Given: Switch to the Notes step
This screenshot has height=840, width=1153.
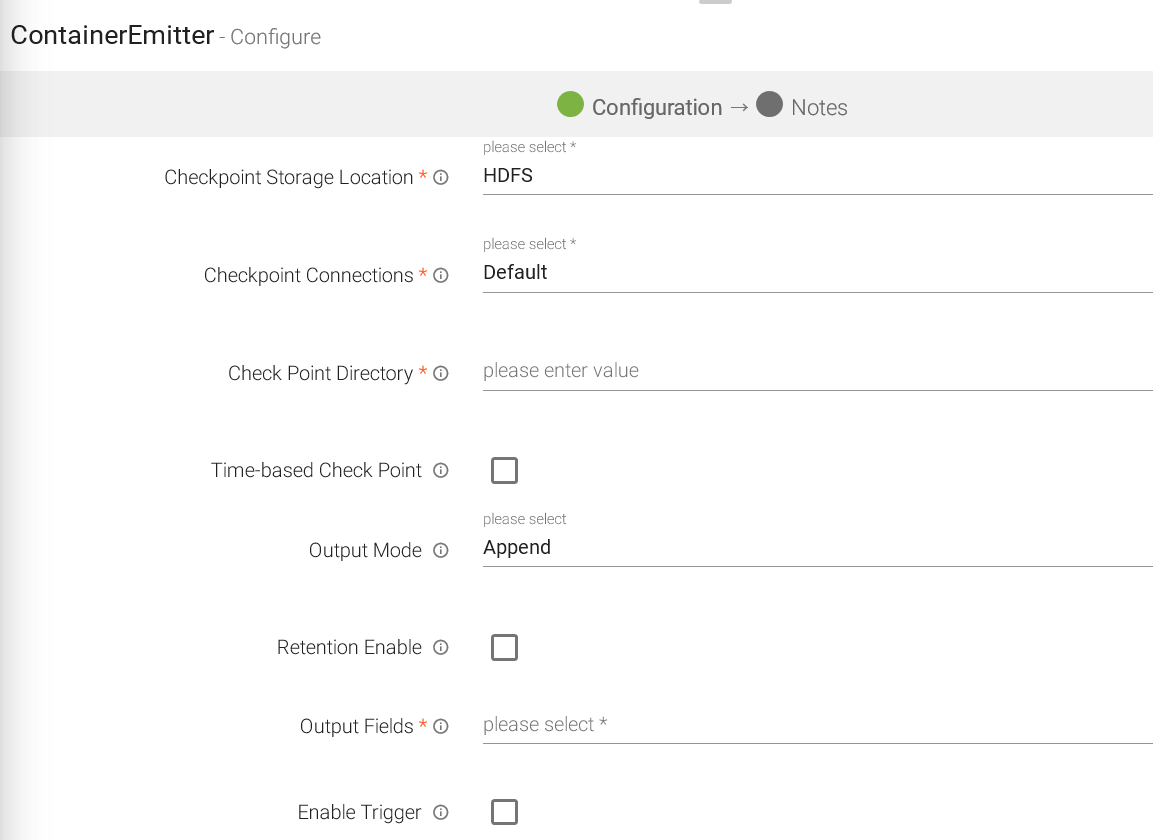Looking at the screenshot, I should point(819,108).
